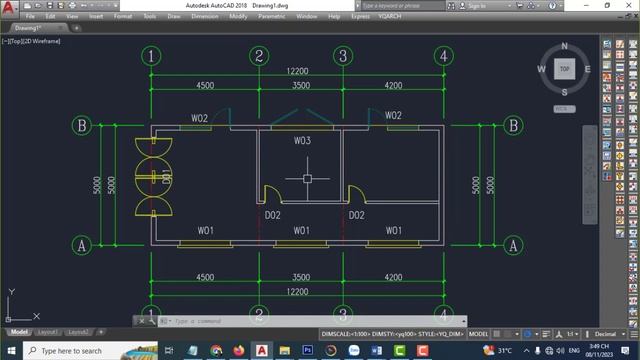Expand the Sign In dropdown arrow
Image resolution: width=640 pixels, height=360 pixels.
point(509,6)
